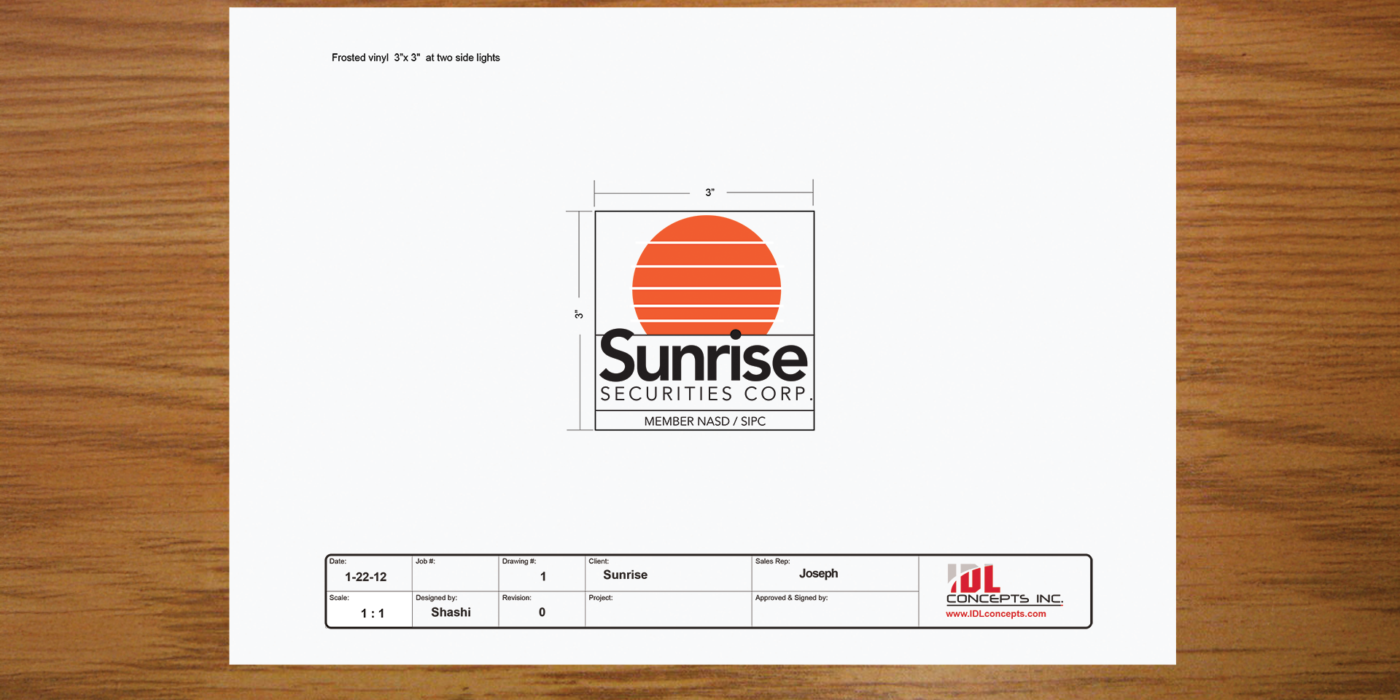The width and height of the screenshot is (1400, 700).
Task: Select the Drawing # field value 1
Action: 542,577
